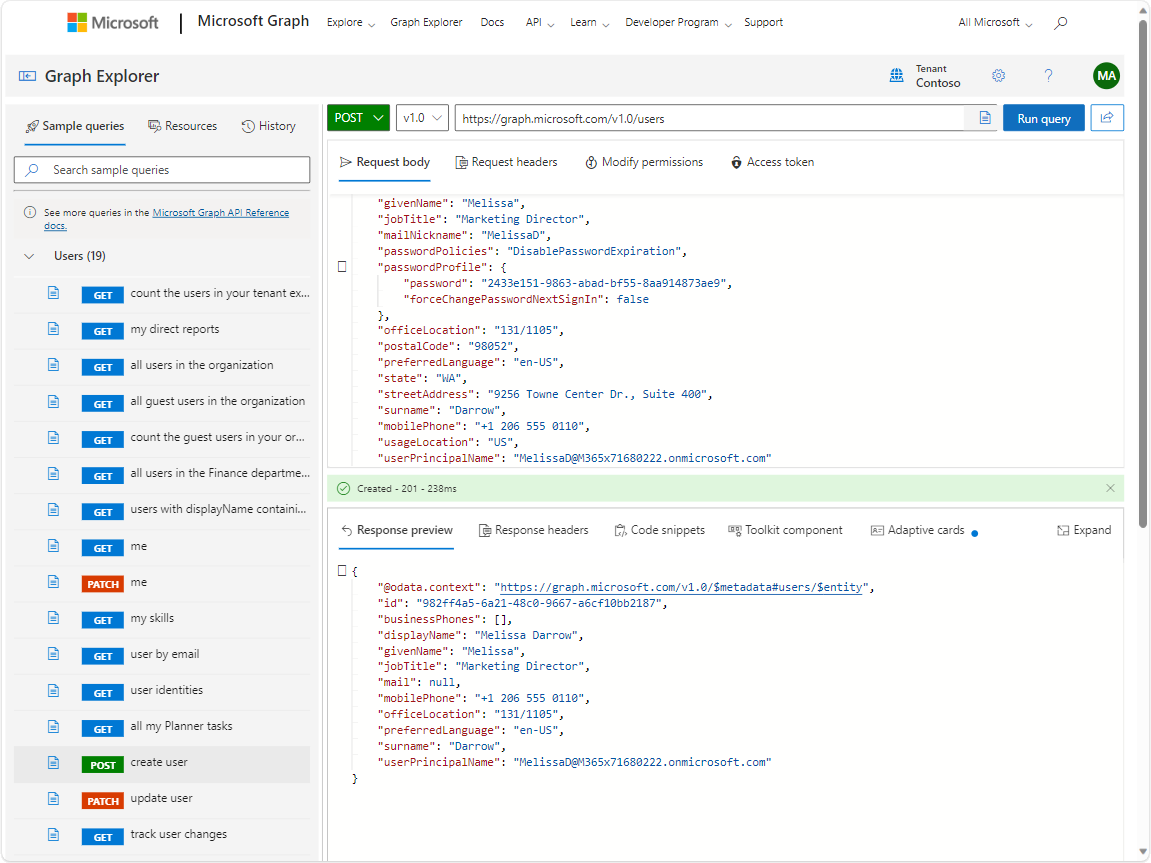Click the Search sample queries field

(162, 170)
